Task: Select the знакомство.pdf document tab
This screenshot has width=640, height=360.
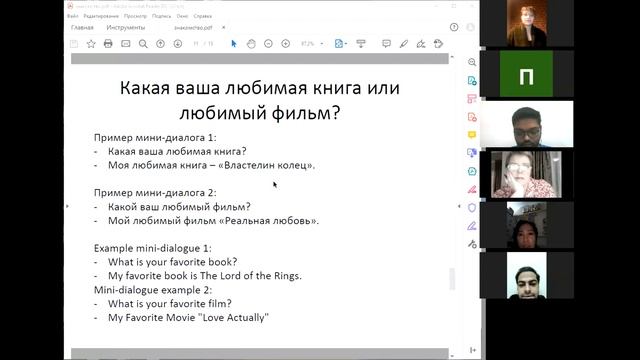Action: tap(193, 27)
